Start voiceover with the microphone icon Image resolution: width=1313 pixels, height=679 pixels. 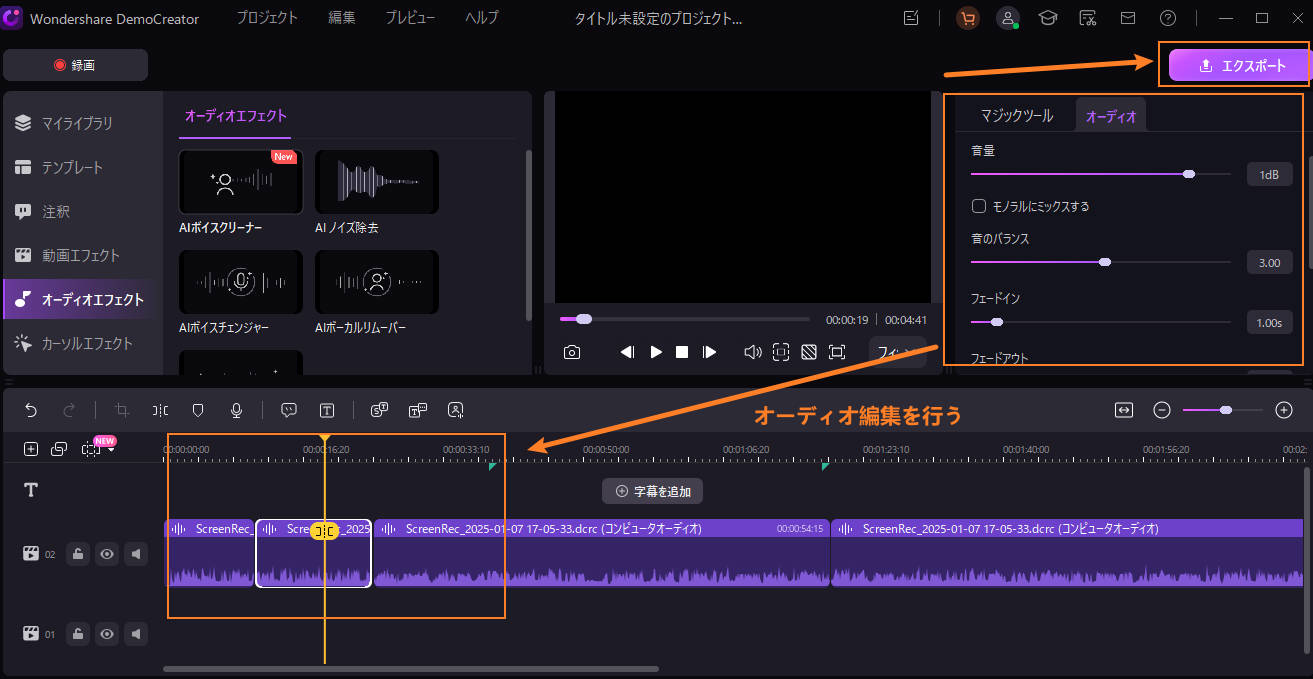pyautogui.click(x=236, y=410)
